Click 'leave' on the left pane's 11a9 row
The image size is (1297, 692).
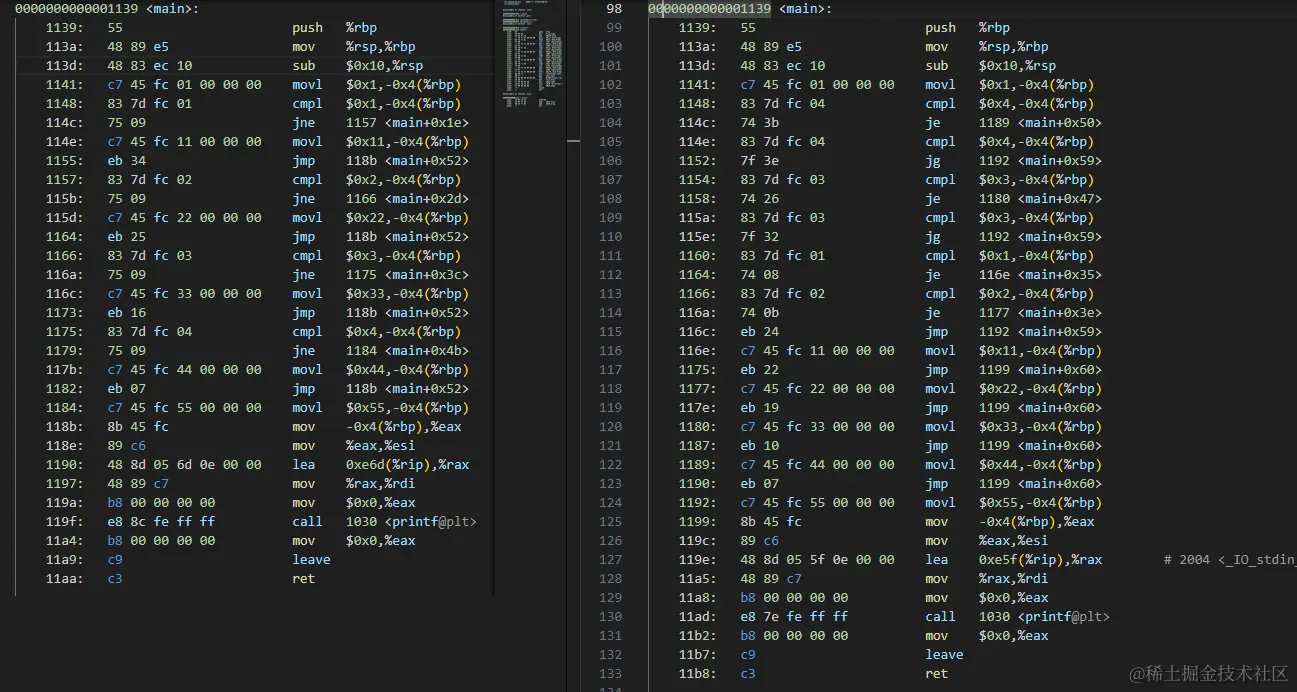click(311, 560)
